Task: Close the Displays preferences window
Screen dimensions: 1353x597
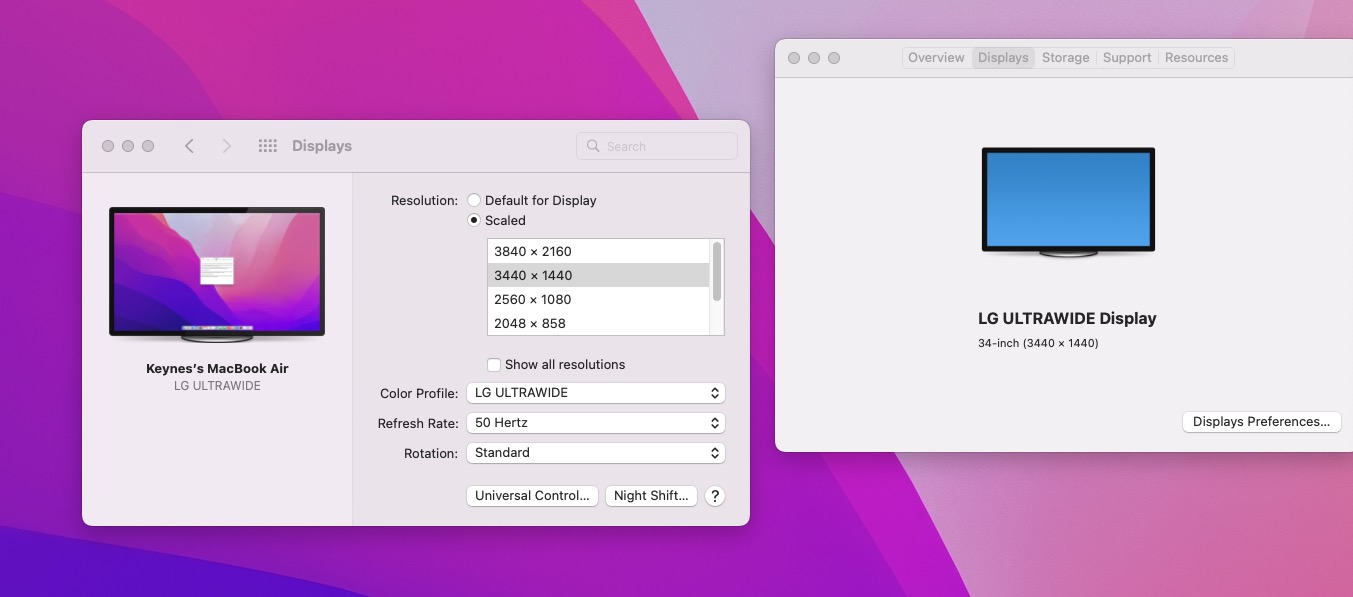Action: coord(108,146)
